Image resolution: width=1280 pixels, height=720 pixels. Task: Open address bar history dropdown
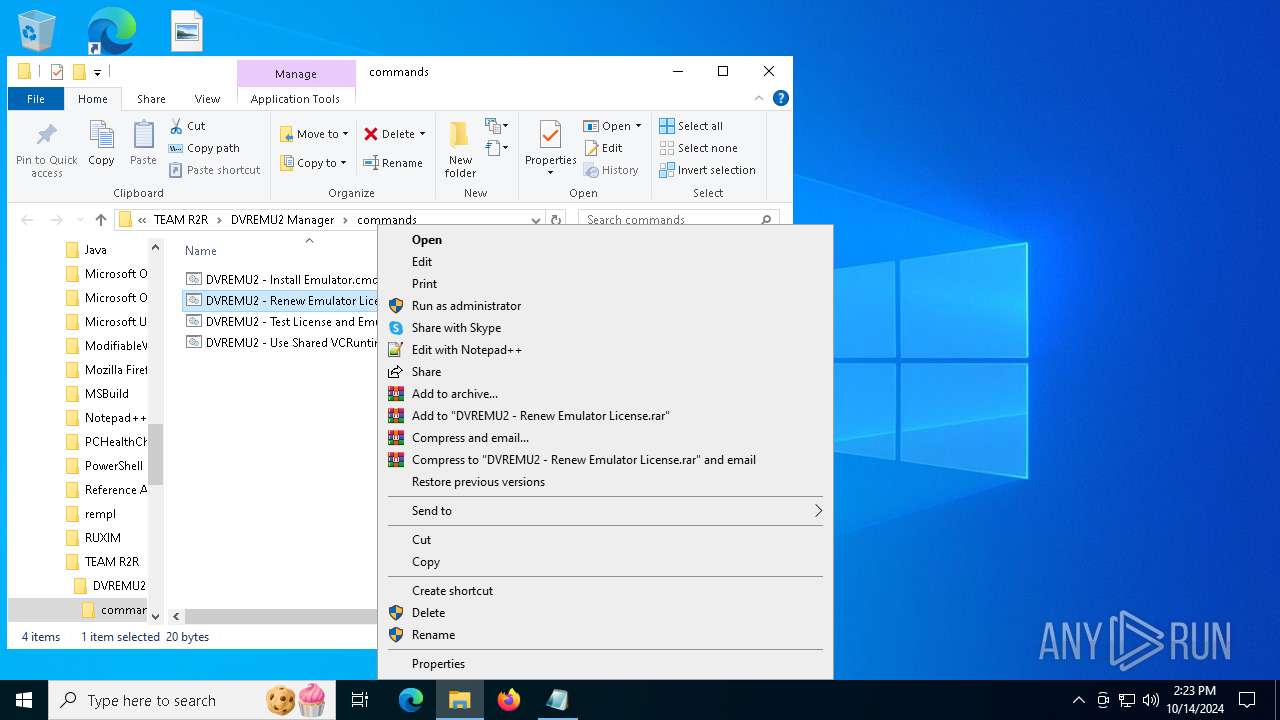click(x=536, y=220)
